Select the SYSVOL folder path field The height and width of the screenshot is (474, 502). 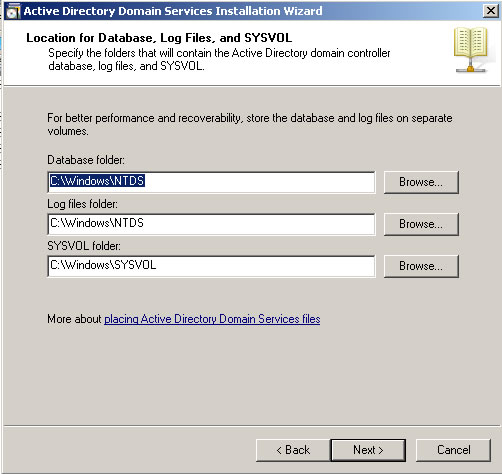(x=211, y=266)
